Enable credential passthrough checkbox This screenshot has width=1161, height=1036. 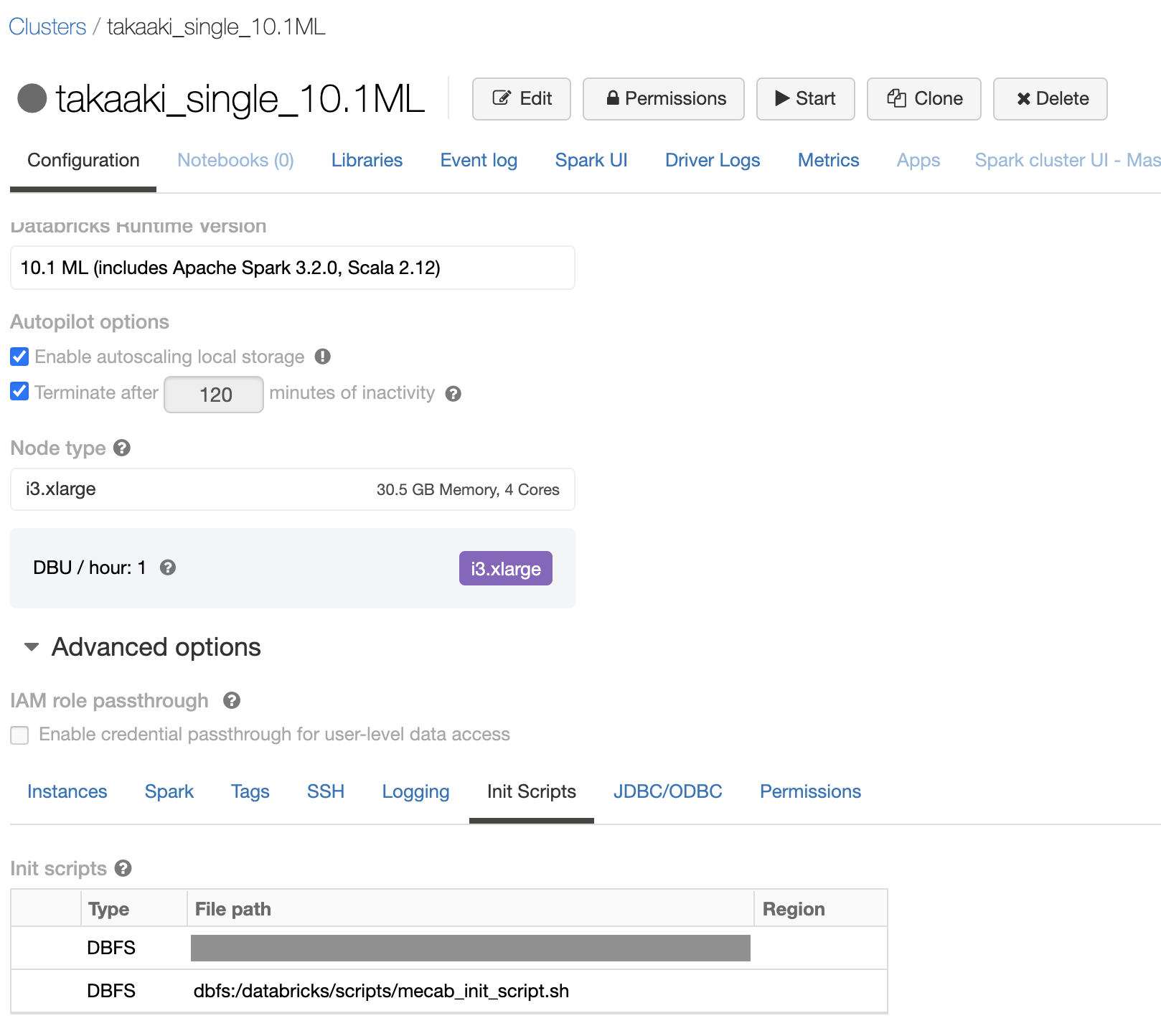tap(19, 735)
